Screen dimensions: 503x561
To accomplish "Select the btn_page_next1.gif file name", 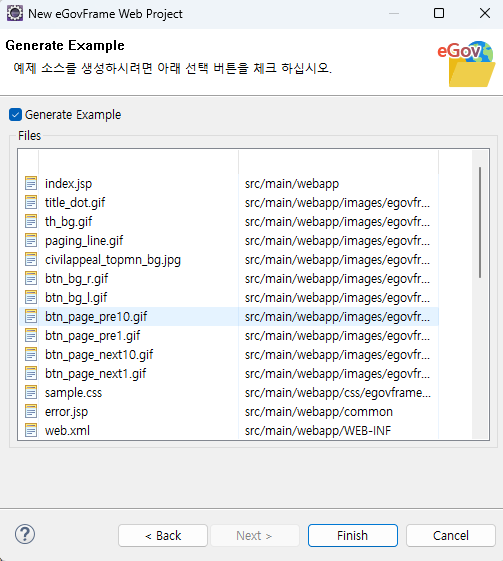I will (x=96, y=374).
